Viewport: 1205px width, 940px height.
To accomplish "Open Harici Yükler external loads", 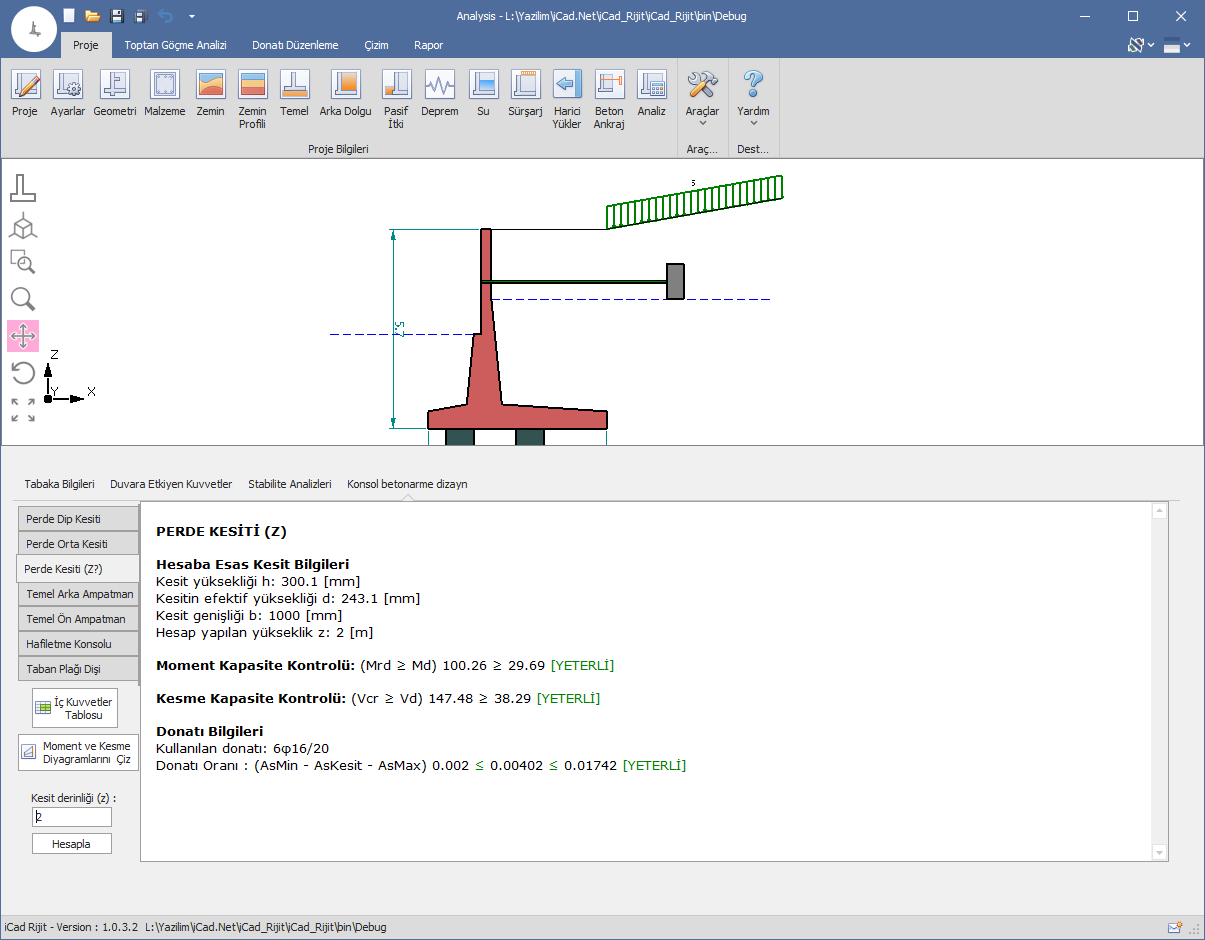I will (567, 100).
